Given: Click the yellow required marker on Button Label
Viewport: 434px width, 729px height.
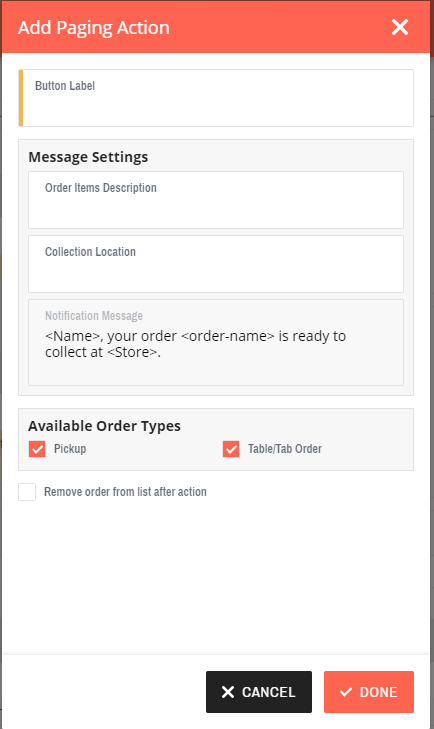Looking at the screenshot, I should tap(20, 98).
